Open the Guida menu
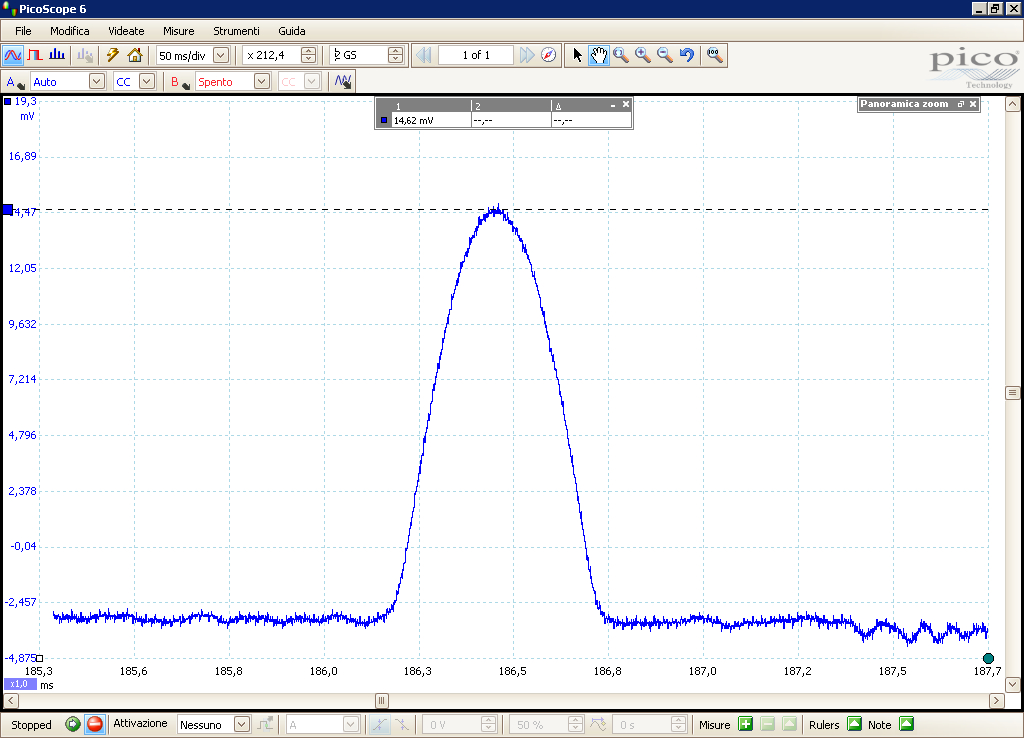Image resolution: width=1024 pixels, height=738 pixels. point(291,31)
